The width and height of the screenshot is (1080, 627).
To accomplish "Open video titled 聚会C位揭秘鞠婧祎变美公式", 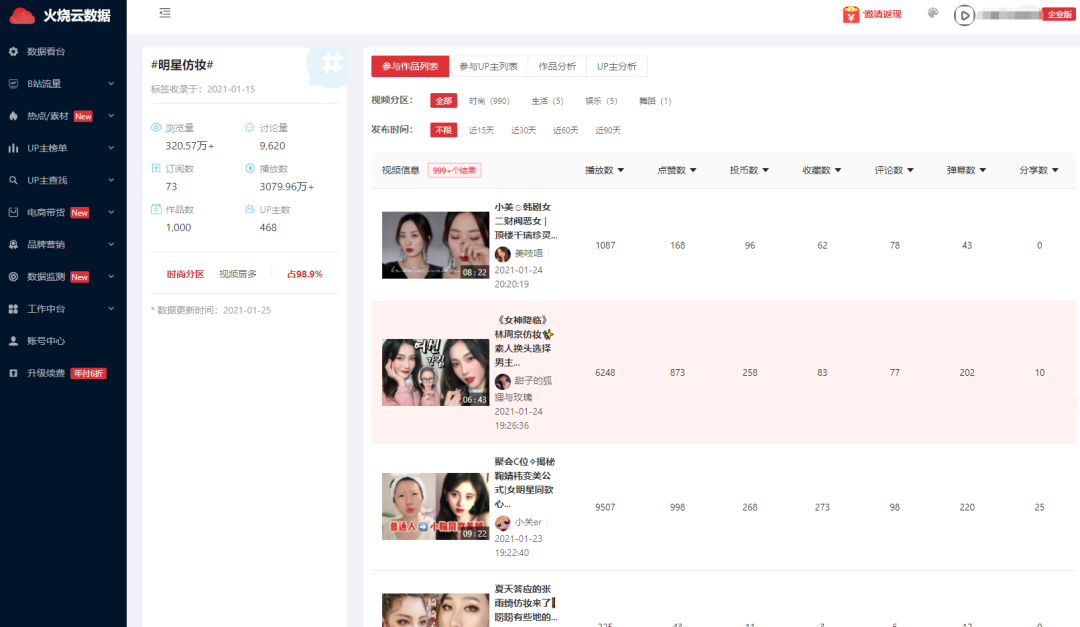I will coord(524,483).
